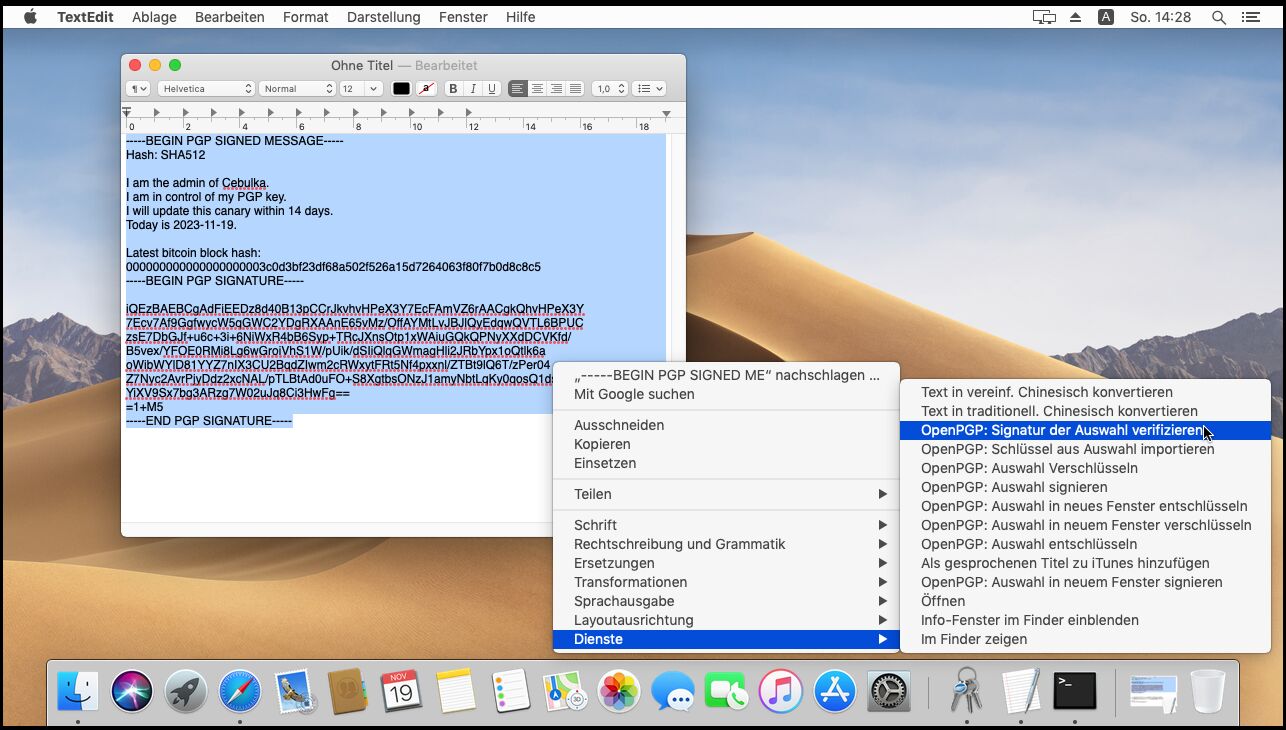Open the Helvetica font family dropdown
The height and width of the screenshot is (730, 1286).
tap(207, 89)
